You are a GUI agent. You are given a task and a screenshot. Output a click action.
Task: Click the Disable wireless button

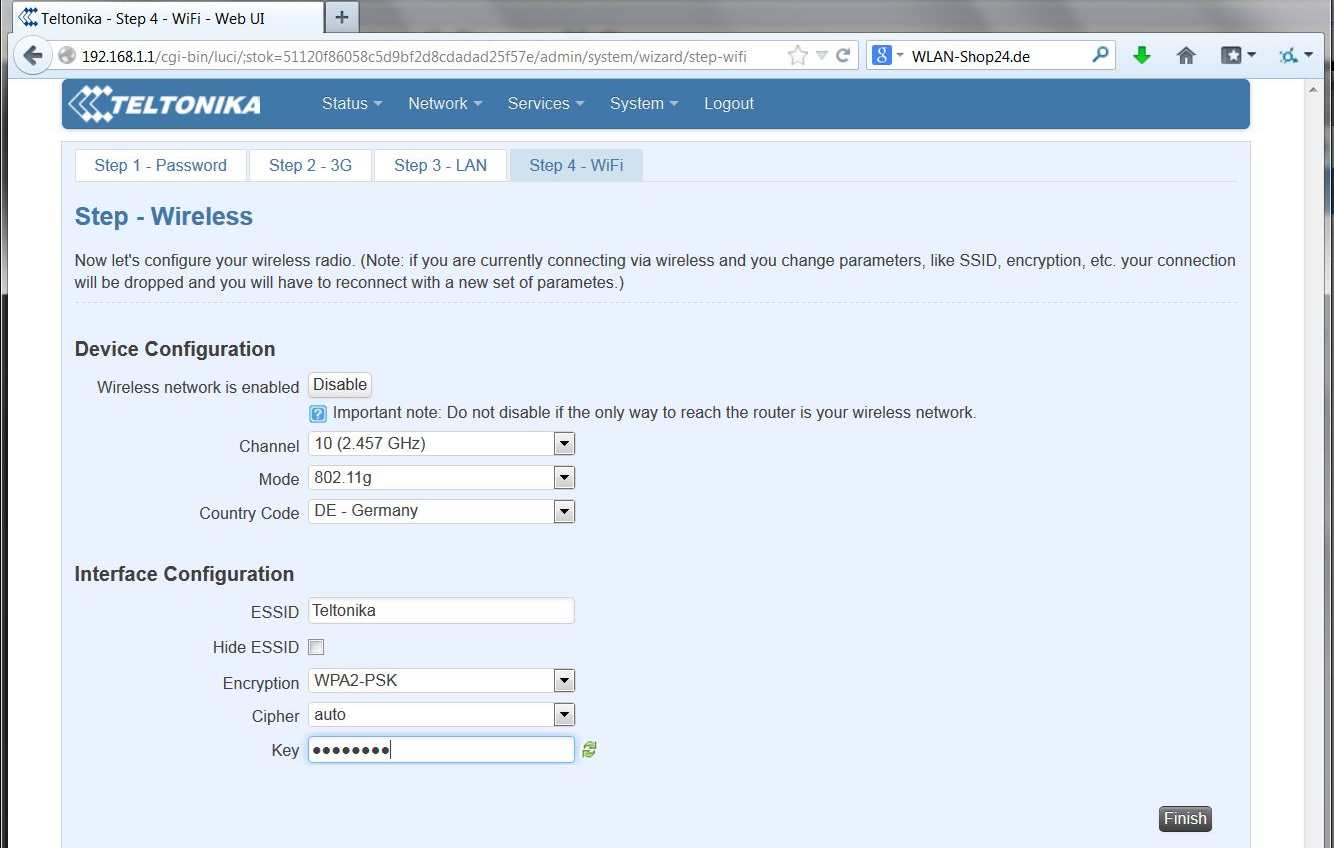(x=340, y=385)
